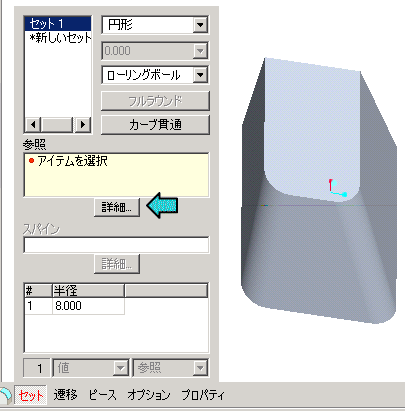Click the アイテムを選択 reference collector

(x=116, y=175)
